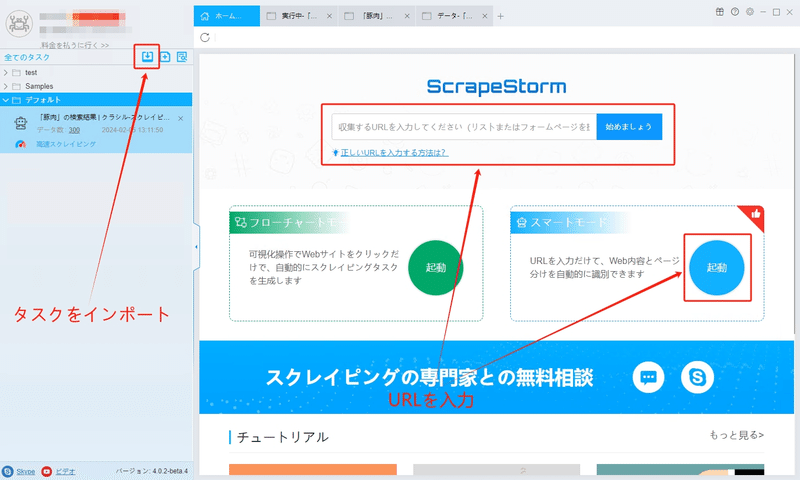This screenshot has height=480, width=800.
Task: Collapse the デフォルト folder
Action: pos(6,100)
